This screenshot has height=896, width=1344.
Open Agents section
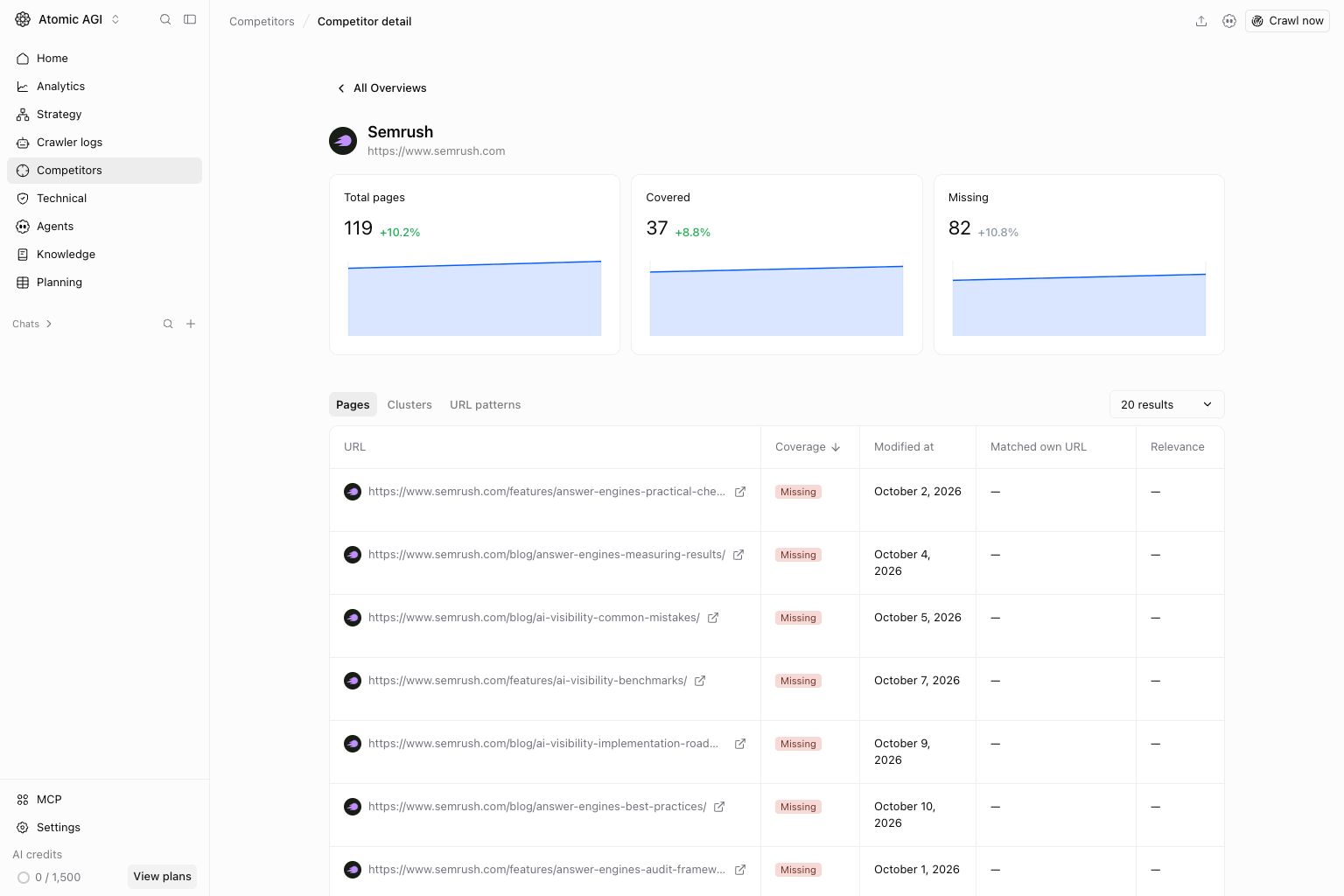tap(104, 227)
